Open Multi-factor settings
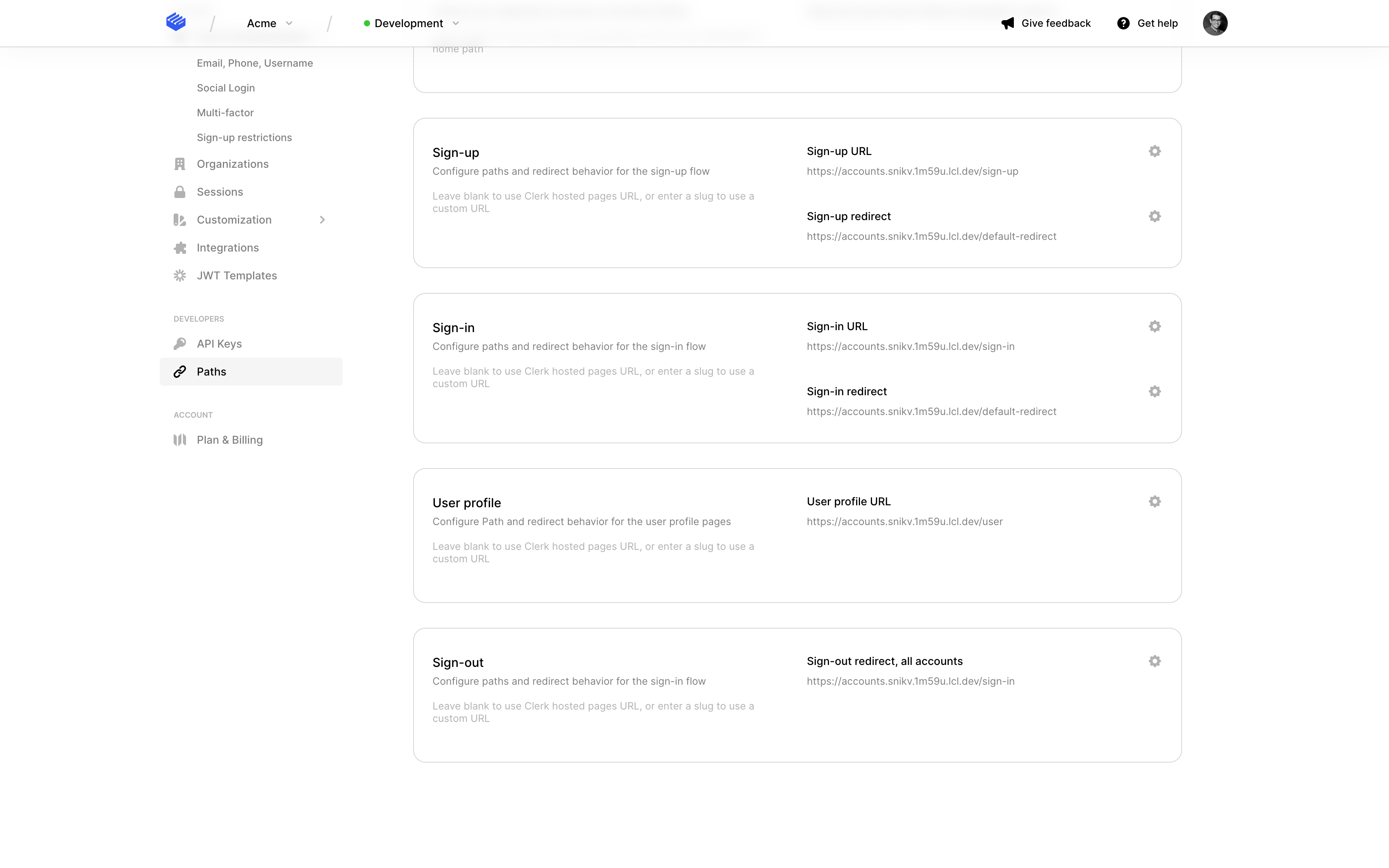Image resolution: width=1389 pixels, height=868 pixels. tap(225, 112)
